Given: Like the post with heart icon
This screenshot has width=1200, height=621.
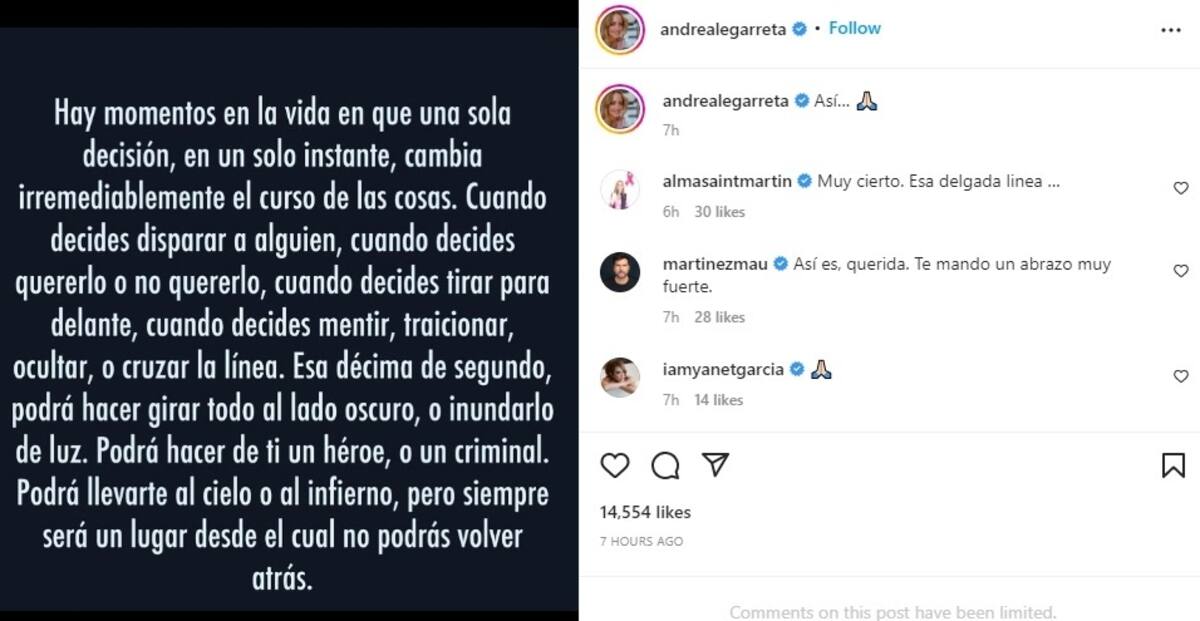Looking at the screenshot, I should [x=615, y=465].
